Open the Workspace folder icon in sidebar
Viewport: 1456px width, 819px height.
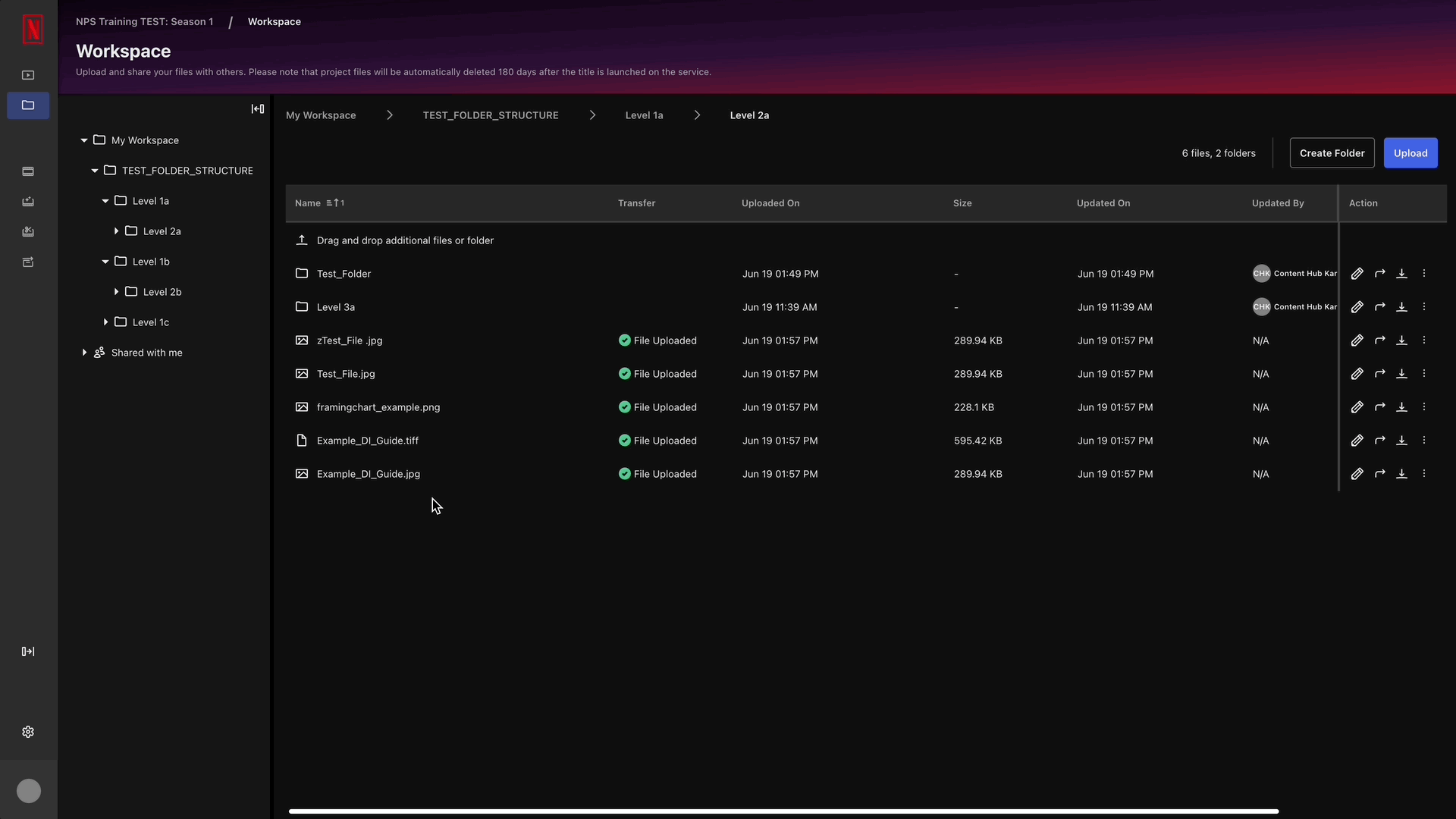tap(28, 105)
